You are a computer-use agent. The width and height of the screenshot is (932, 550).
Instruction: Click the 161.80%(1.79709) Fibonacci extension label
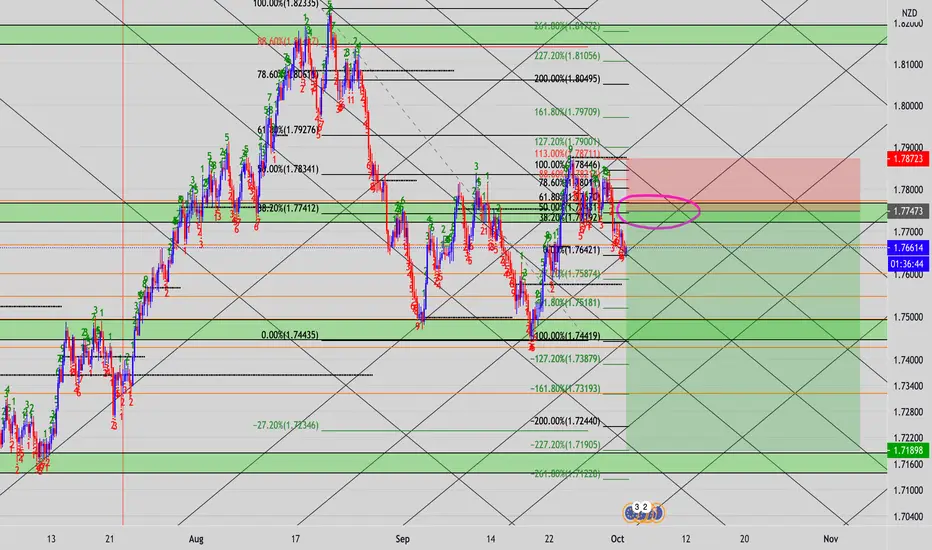coord(567,112)
